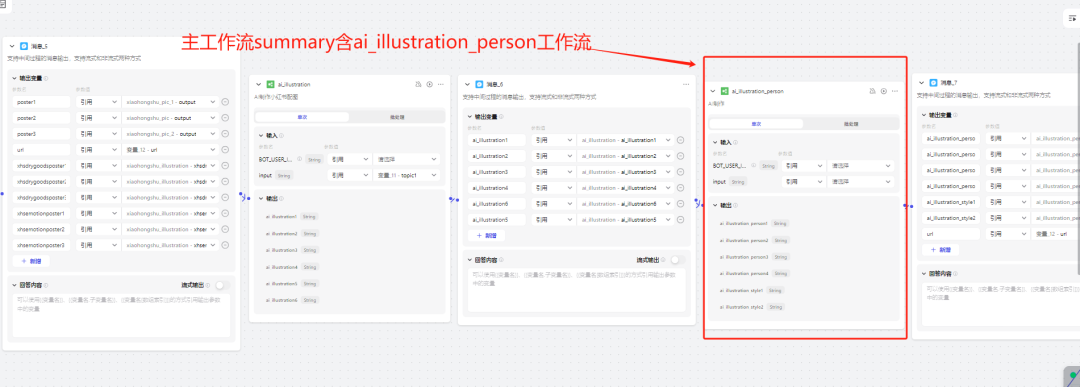Collapse 回答内容 section in 消息_5
The width and height of the screenshot is (1080, 387).
(14, 285)
